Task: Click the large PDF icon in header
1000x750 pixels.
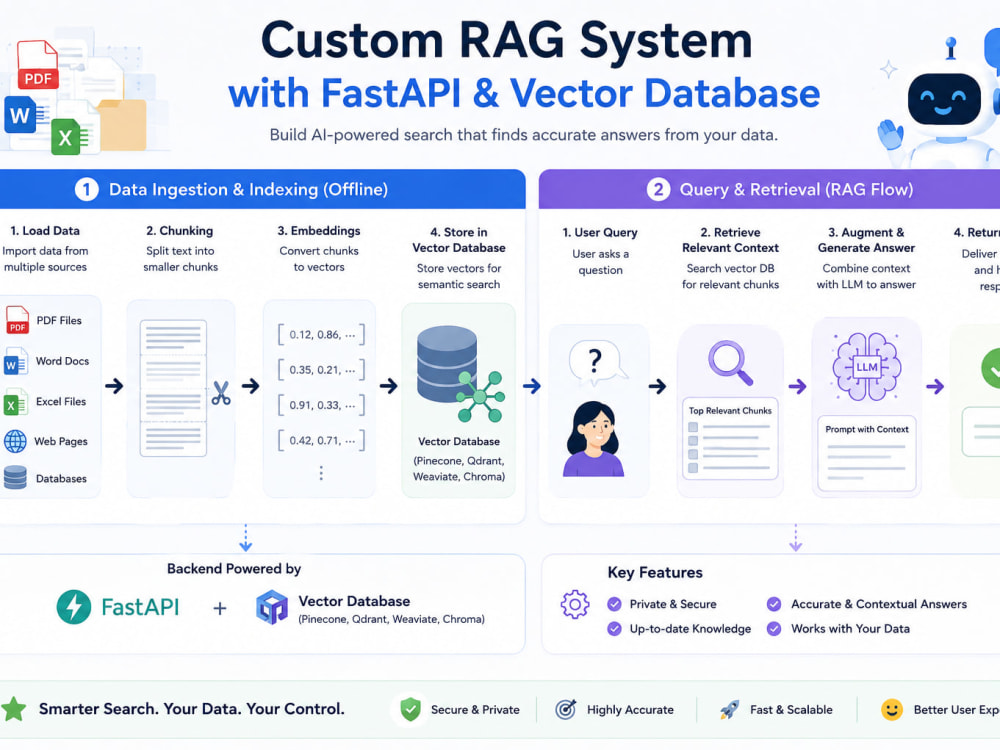Action: pyautogui.click(x=38, y=64)
